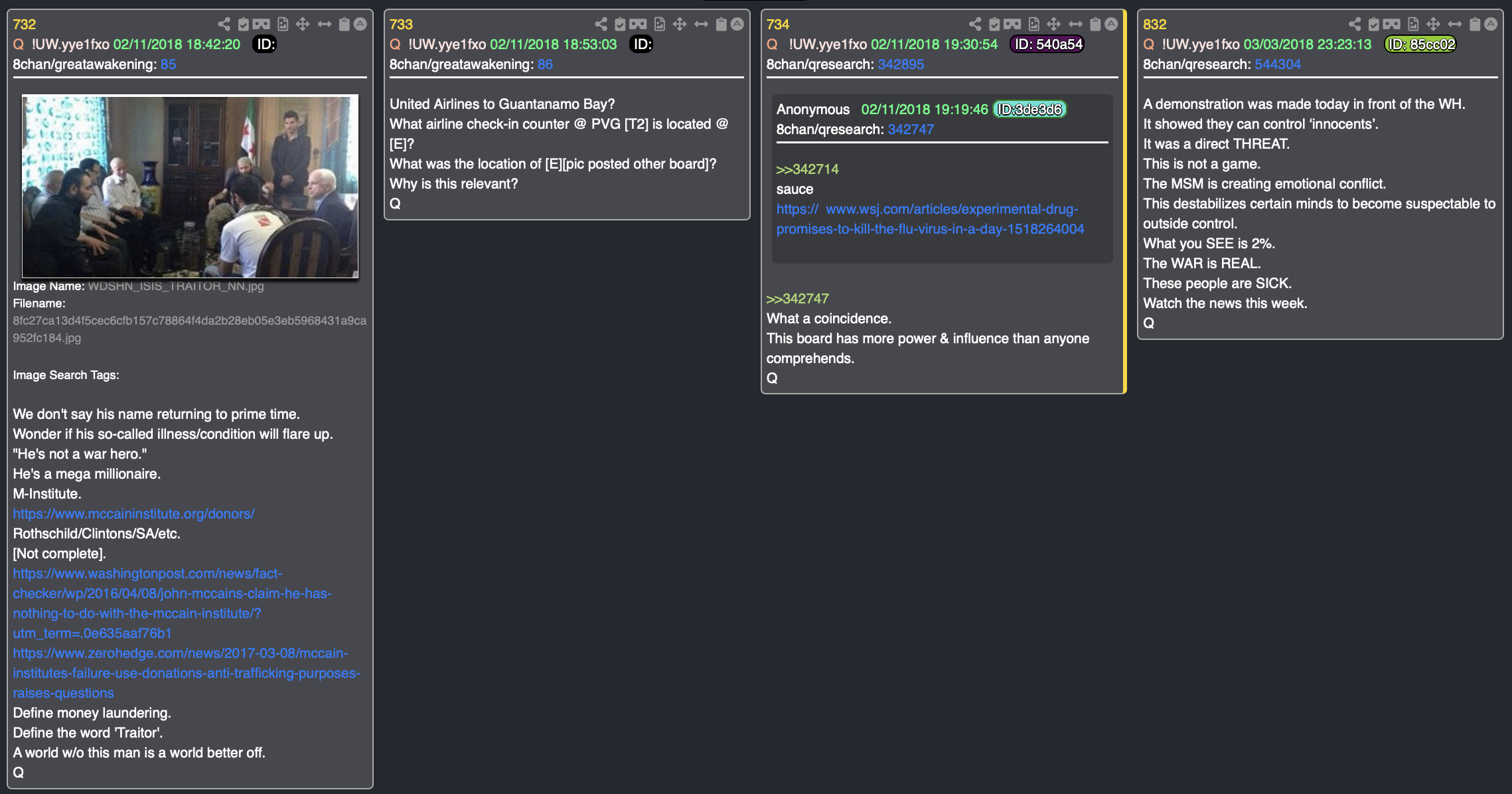
Task: Click the line "United Airlines to Guantanamo Bay?"
Action: pos(502,104)
